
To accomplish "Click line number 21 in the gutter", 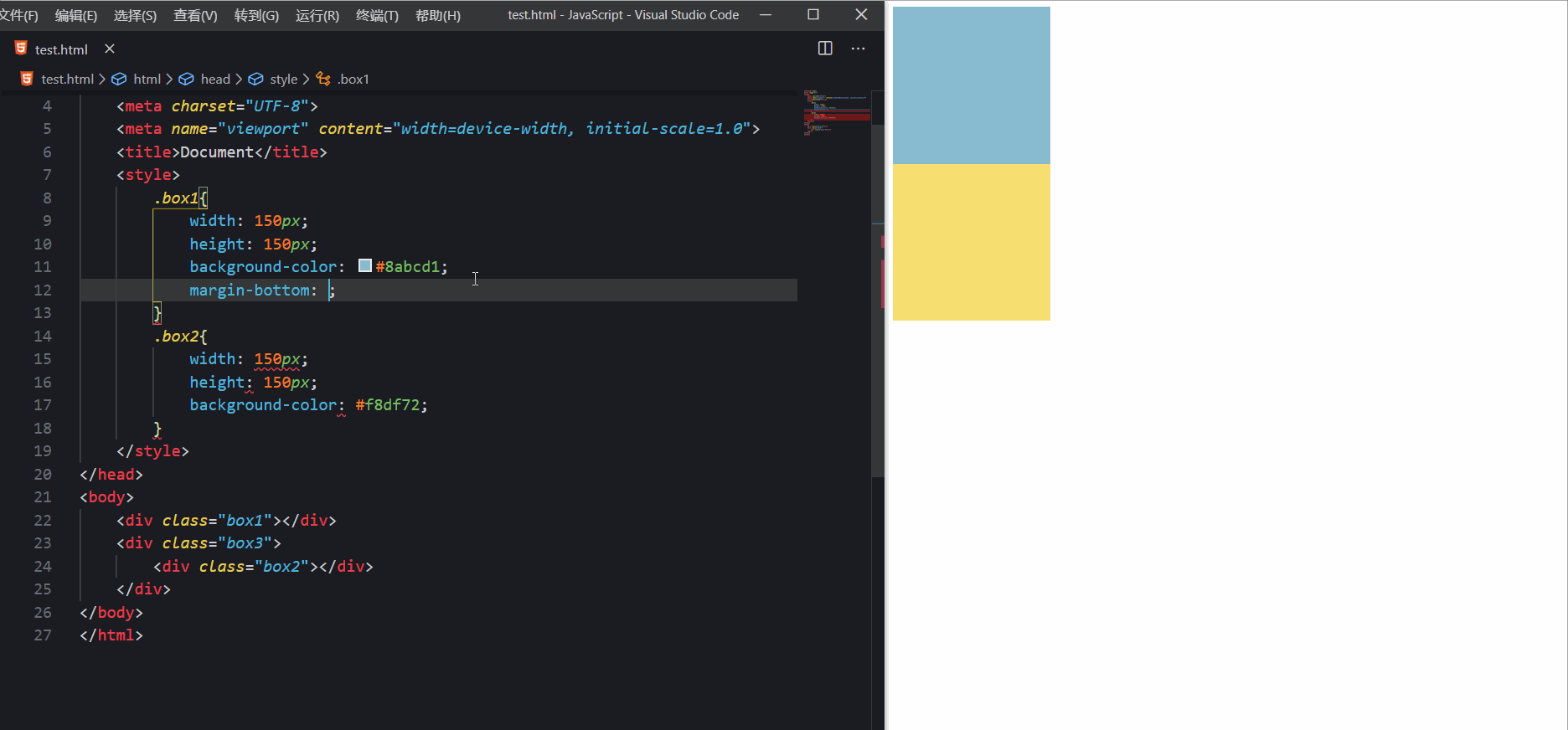I will pyautogui.click(x=43, y=496).
